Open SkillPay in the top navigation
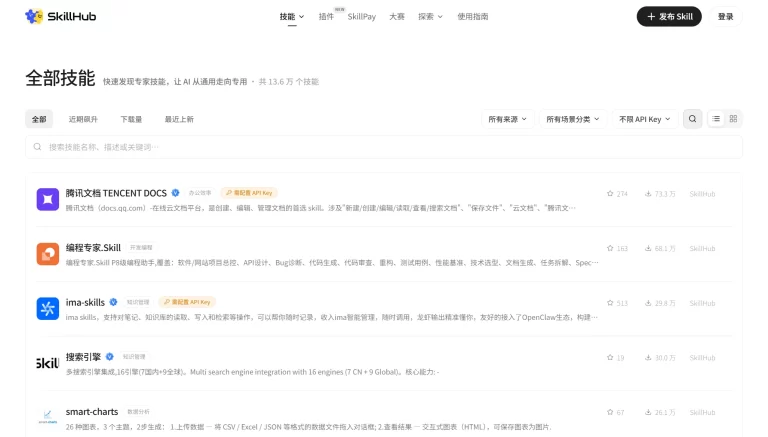Screen dimensions: 768x437 361,17
